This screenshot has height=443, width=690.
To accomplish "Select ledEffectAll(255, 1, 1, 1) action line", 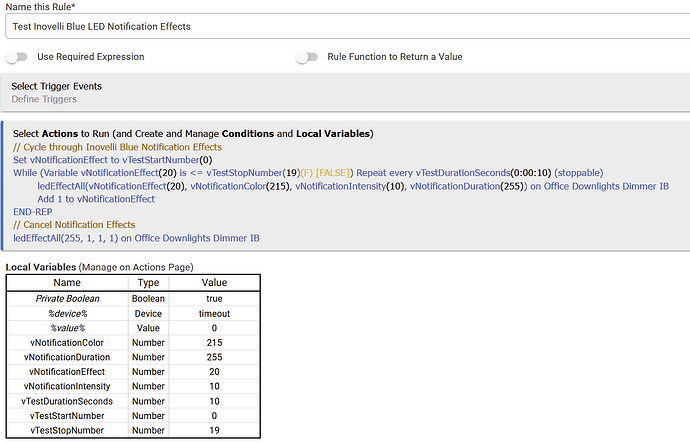I will click(x=136, y=238).
